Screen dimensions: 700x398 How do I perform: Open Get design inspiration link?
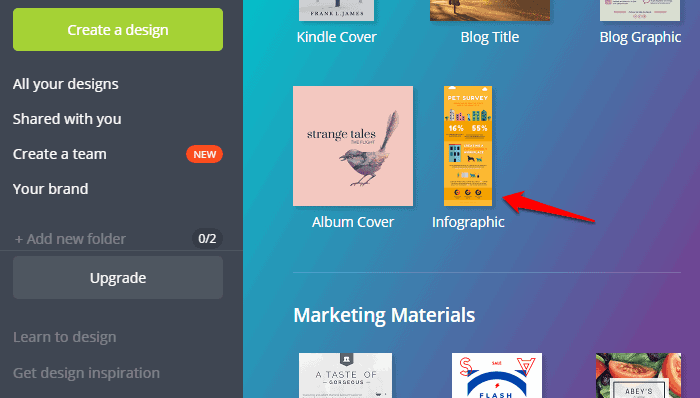[86, 373]
